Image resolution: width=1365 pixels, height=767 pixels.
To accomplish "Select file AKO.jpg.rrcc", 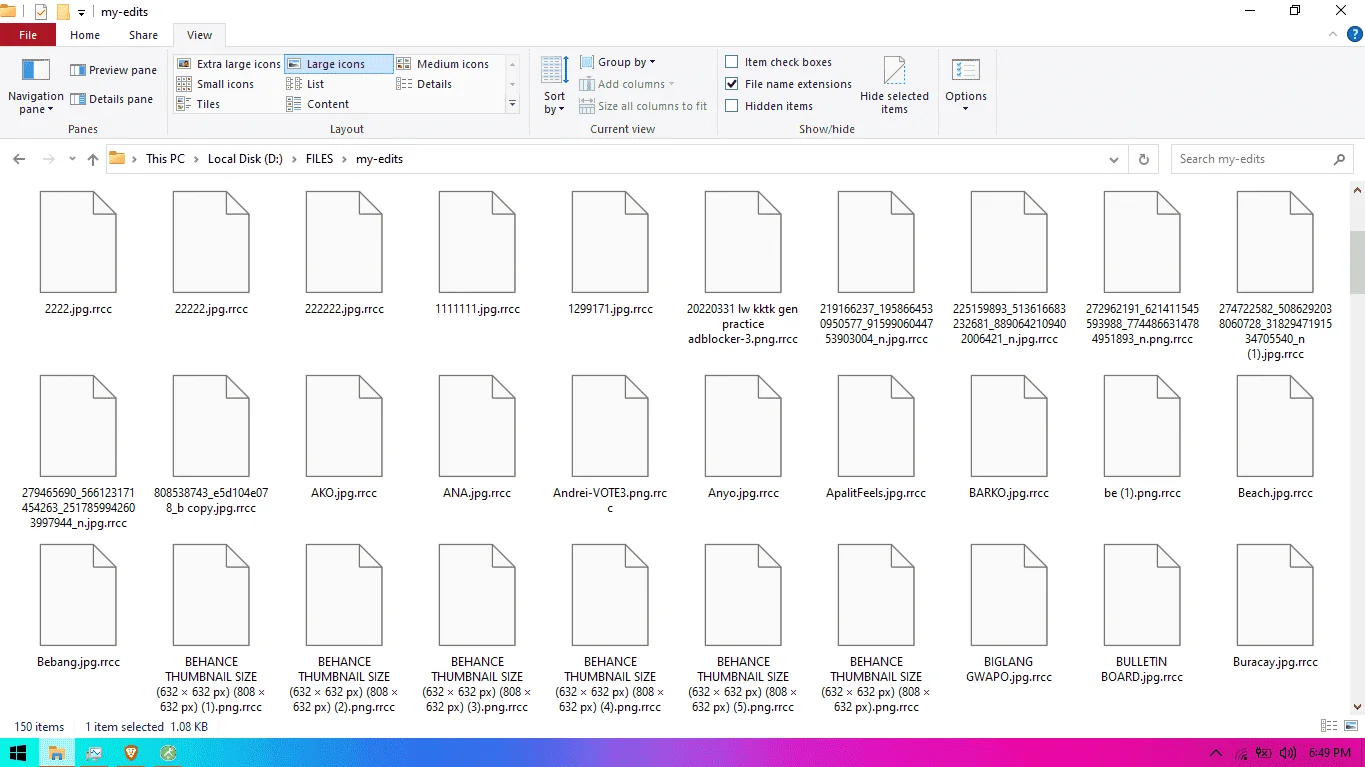I will (x=344, y=438).
